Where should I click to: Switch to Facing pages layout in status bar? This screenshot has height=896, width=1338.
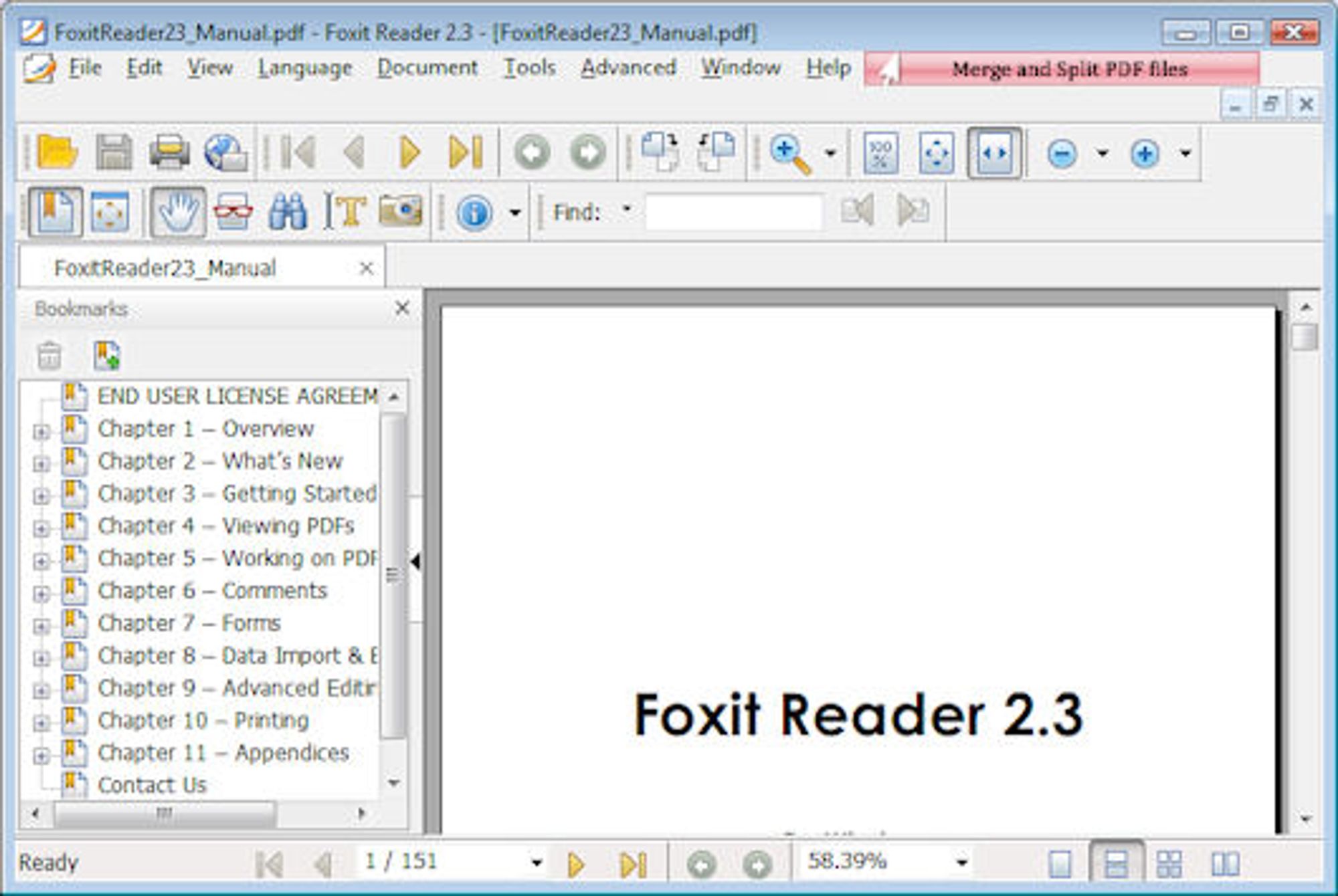pos(1225,863)
